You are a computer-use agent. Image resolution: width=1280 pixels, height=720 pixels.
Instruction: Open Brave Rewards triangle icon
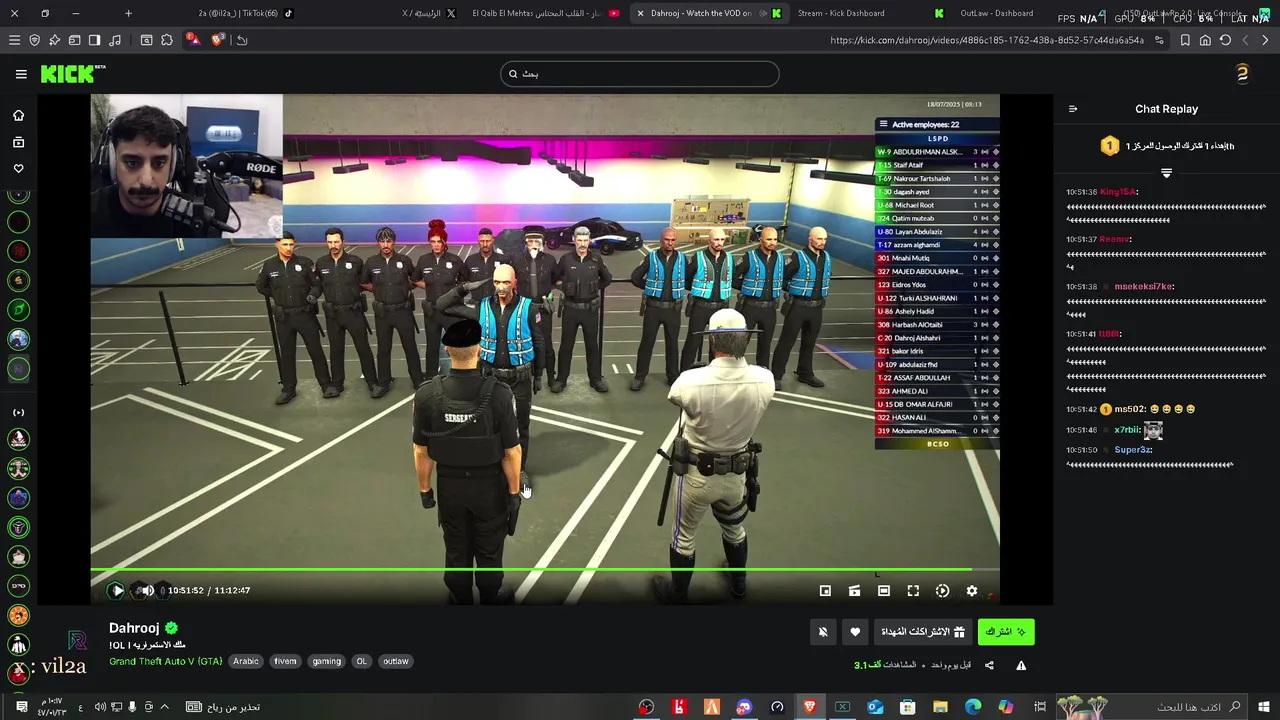[x=192, y=40]
